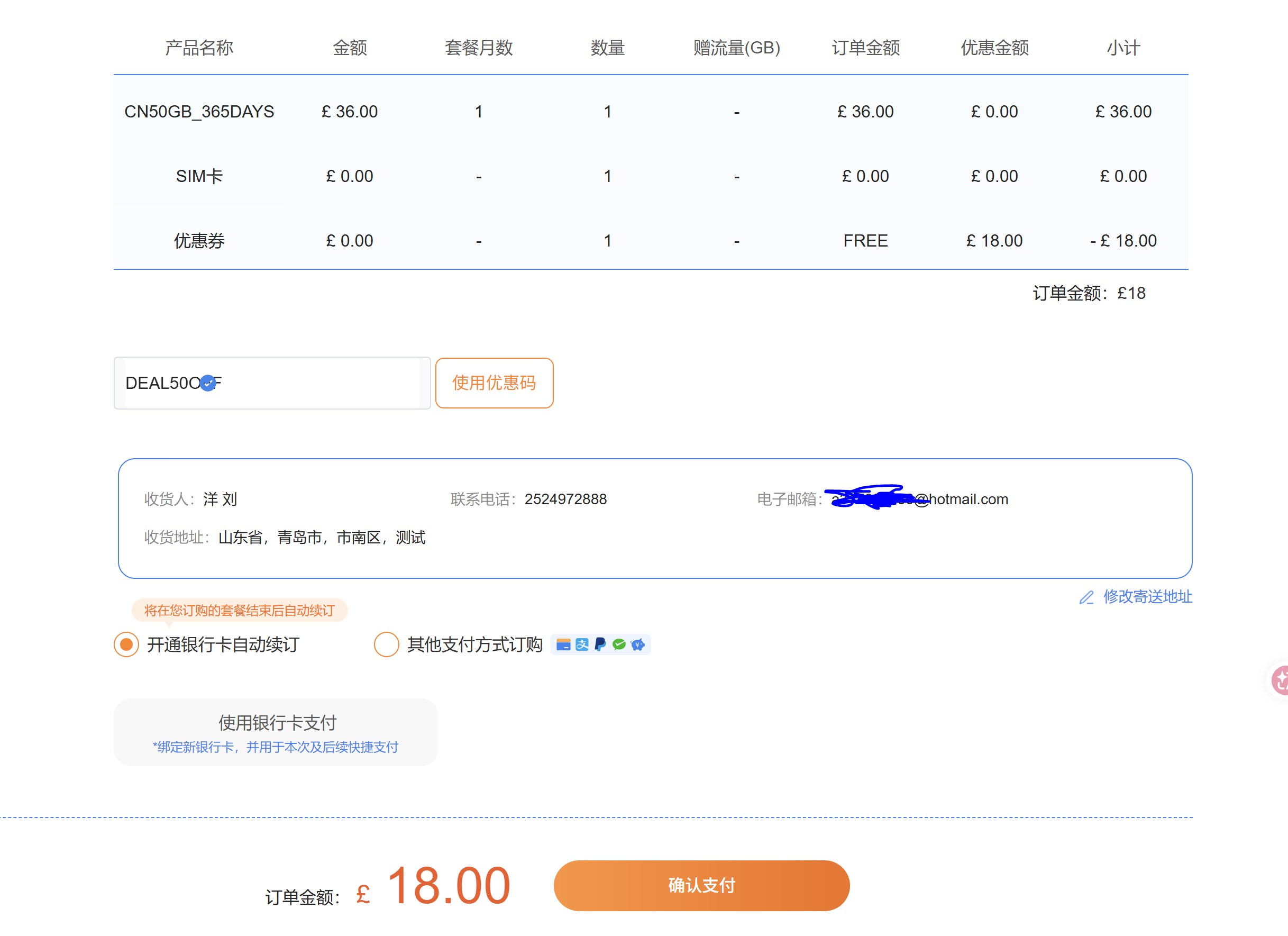This screenshot has width=1288, height=936.
Task: Select 其他支付方式订购 radio option
Action: pyautogui.click(x=386, y=644)
